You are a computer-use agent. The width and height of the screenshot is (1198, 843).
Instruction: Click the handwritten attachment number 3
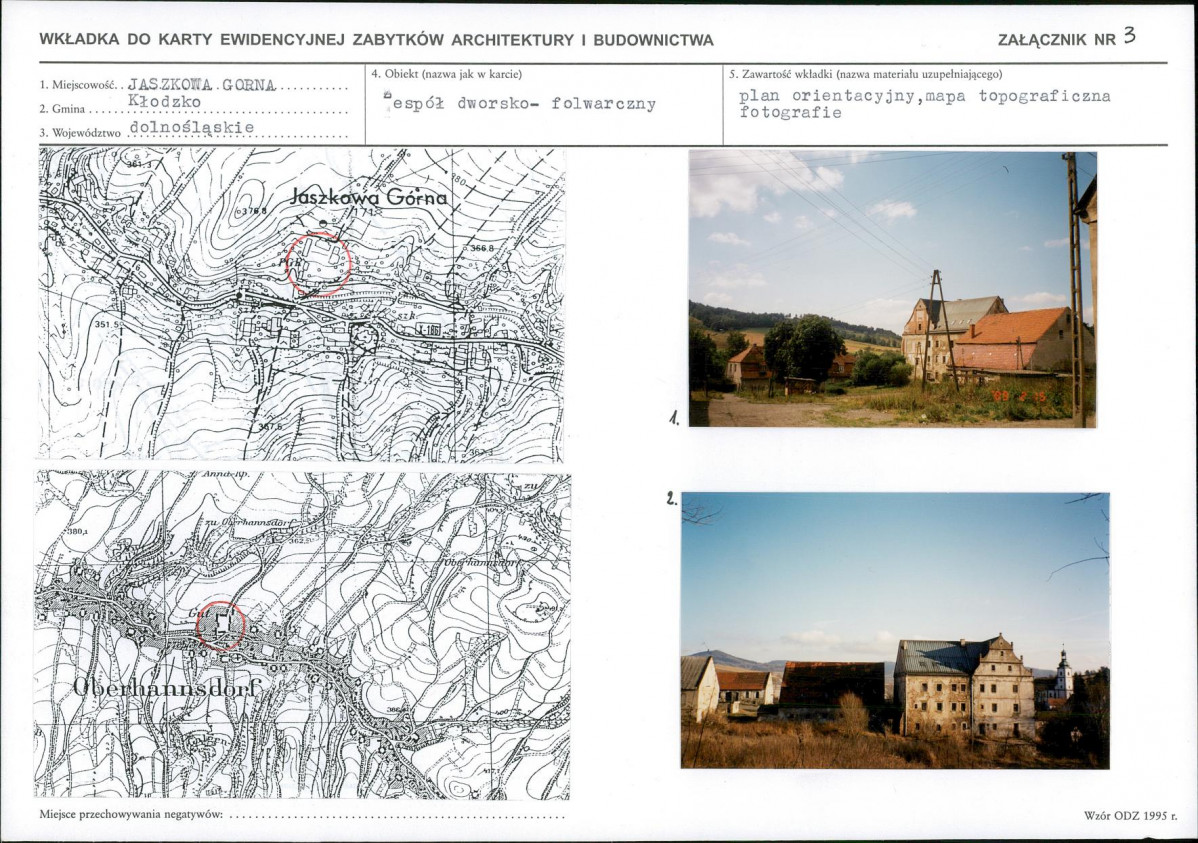(x=1129, y=36)
